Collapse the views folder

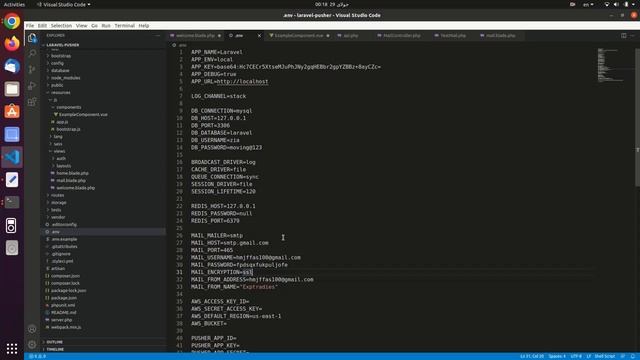tap(59, 151)
